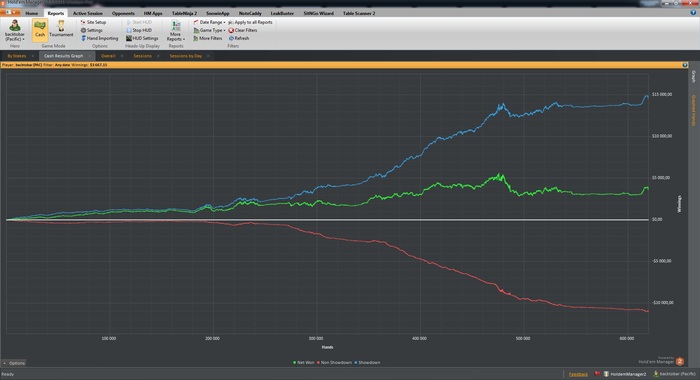Select Tournament game mode
Screen dimensions: 700x380
tap(61, 30)
